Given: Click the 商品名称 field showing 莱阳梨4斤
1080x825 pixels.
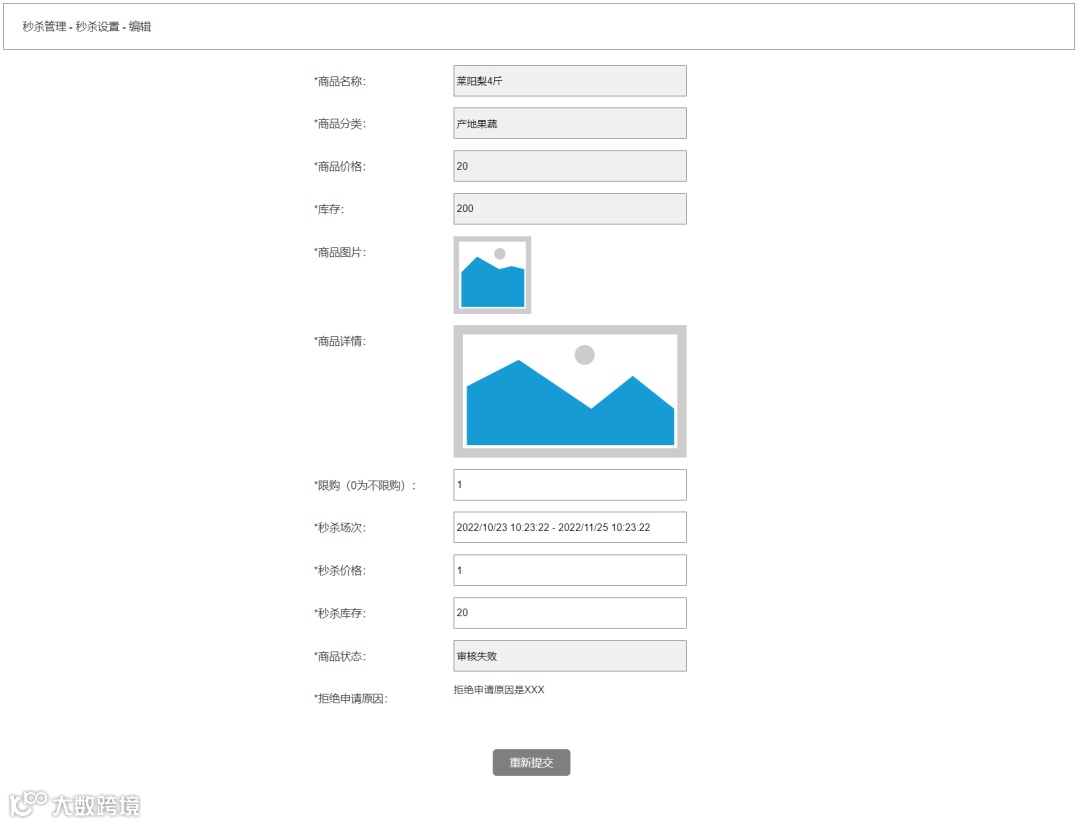Looking at the screenshot, I should click(x=570, y=81).
